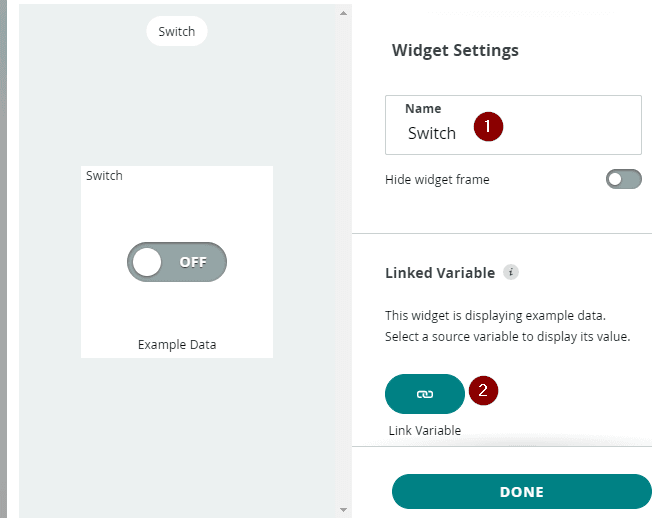The image size is (652, 518).
Task: Click the 'Select a source variable' text
Action: click(506, 337)
